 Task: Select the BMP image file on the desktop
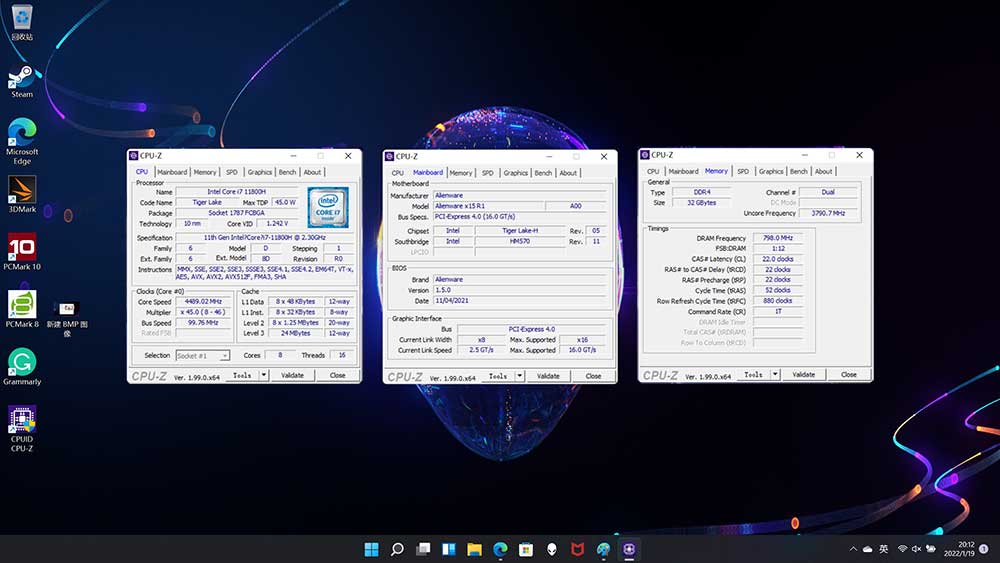[67, 319]
